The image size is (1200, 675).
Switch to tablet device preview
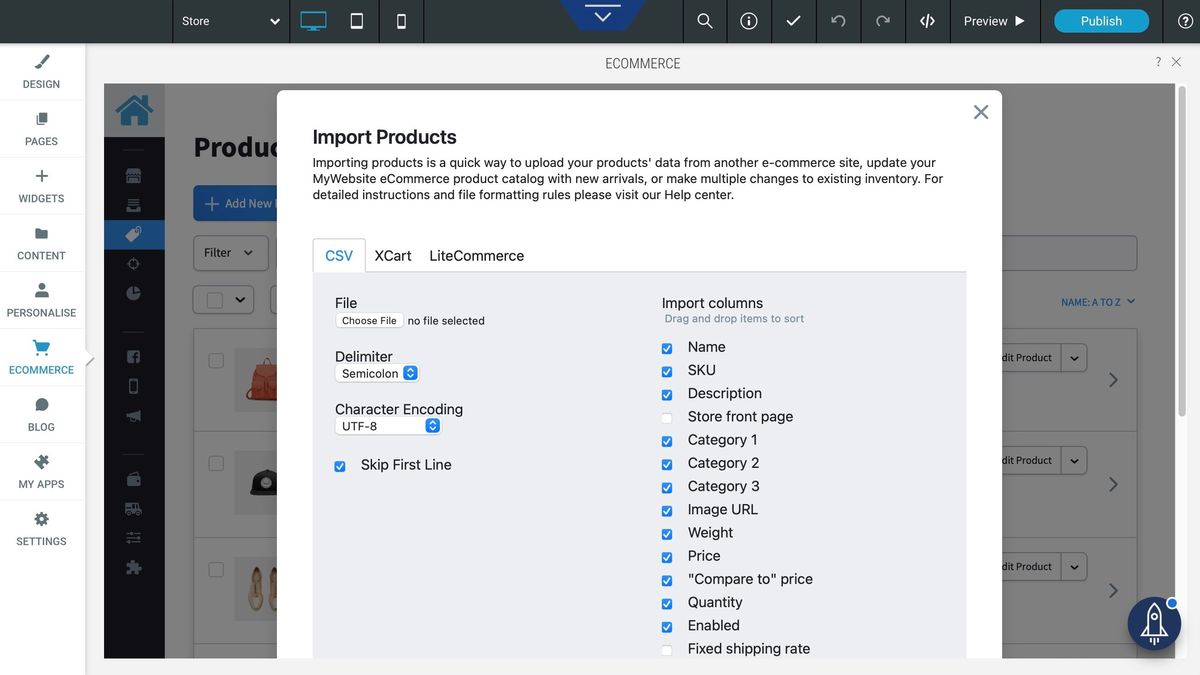[x=357, y=21]
